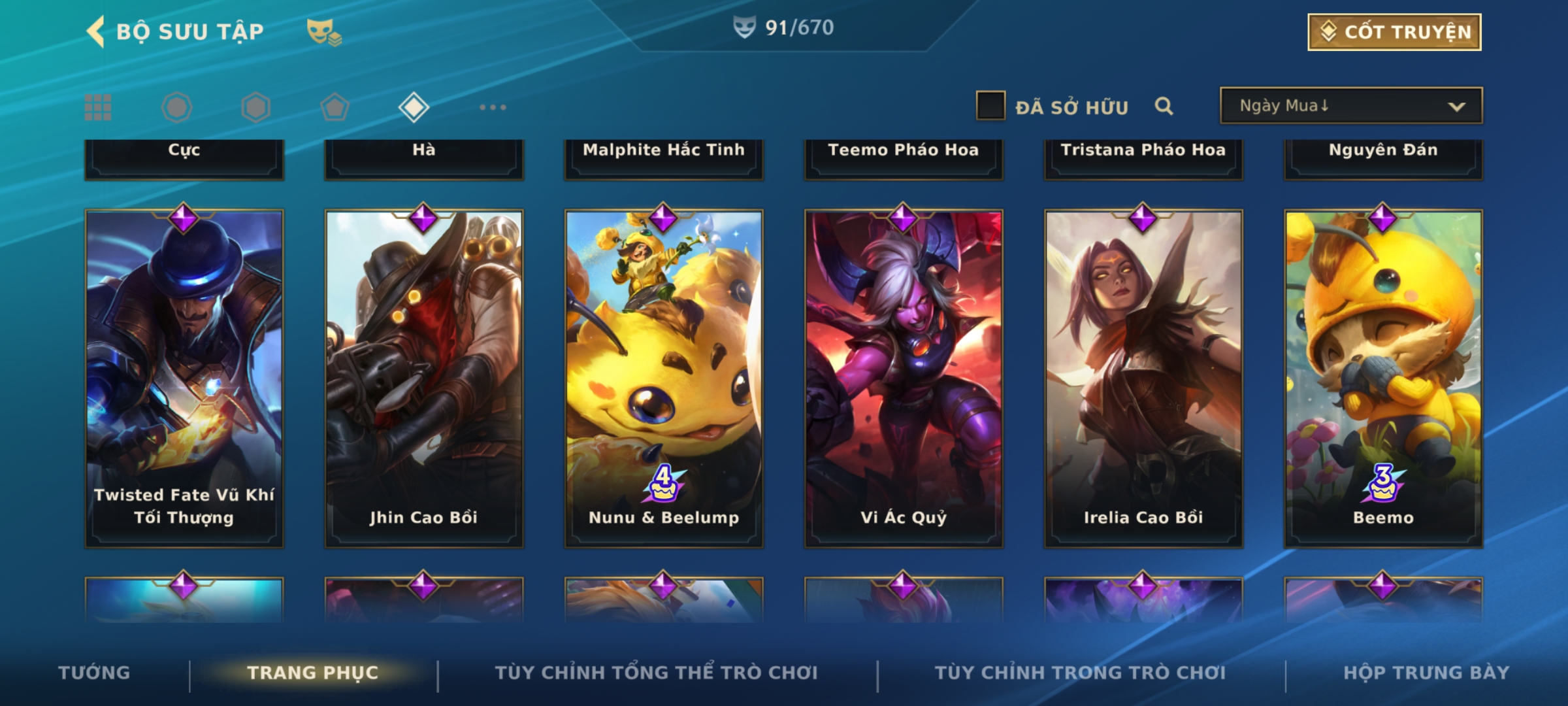Image resolution: width=1568 pixels, height=706 pixels.
Task: Enable the Đã Sở Hữu checkbox
Action: pos(990,106)
